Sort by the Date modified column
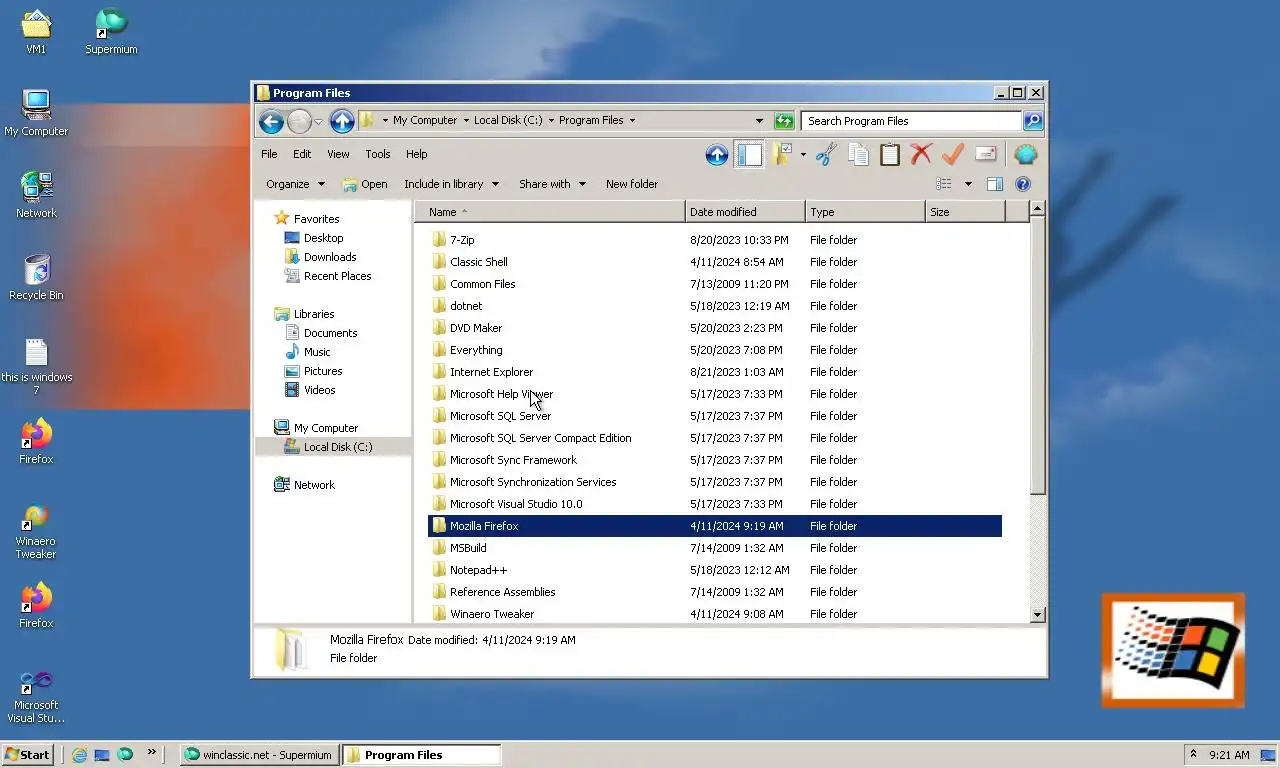The height and width of the screenshot is (768, 1280). click(745, 212)
